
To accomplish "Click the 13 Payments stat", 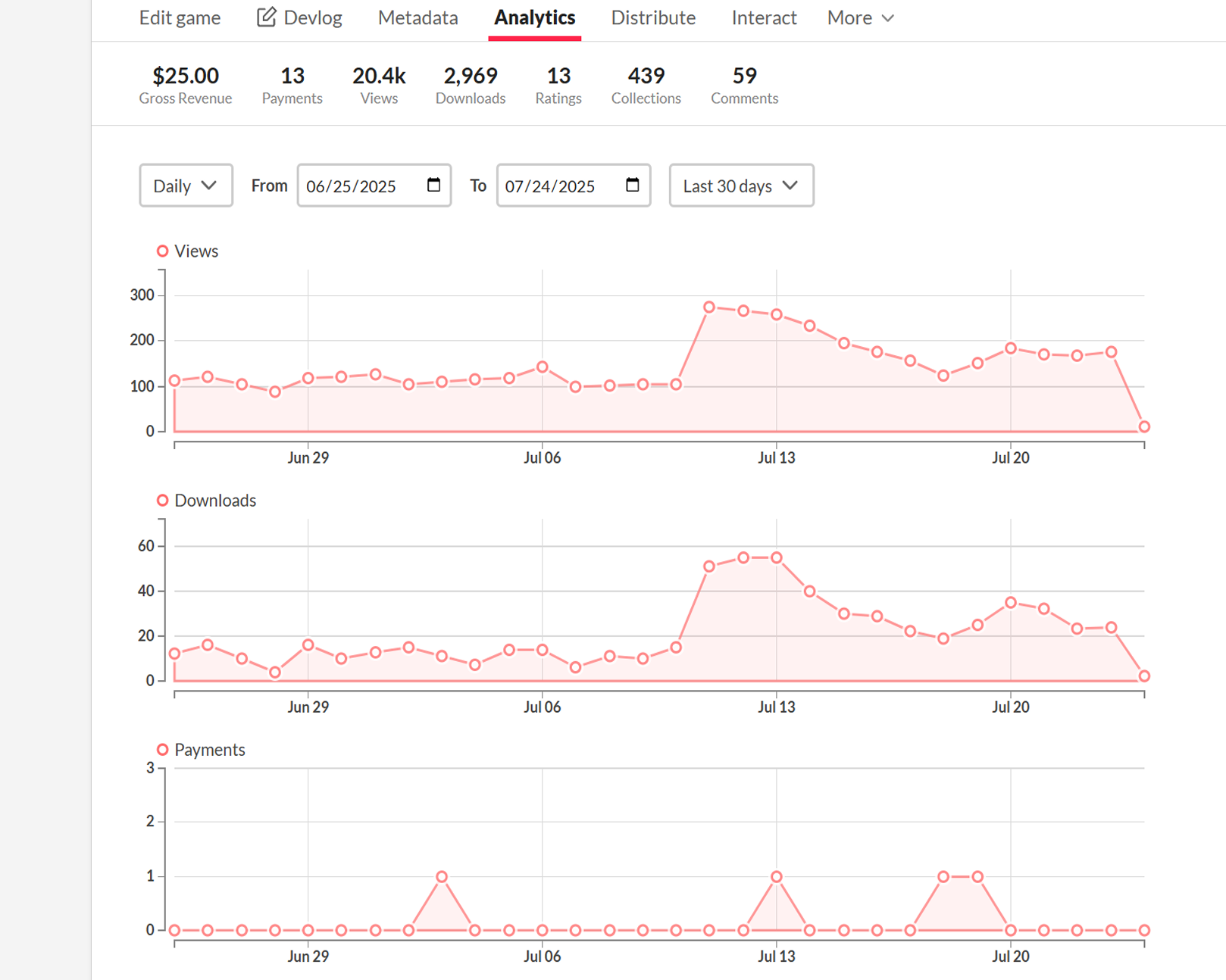I will click(292, 85).
